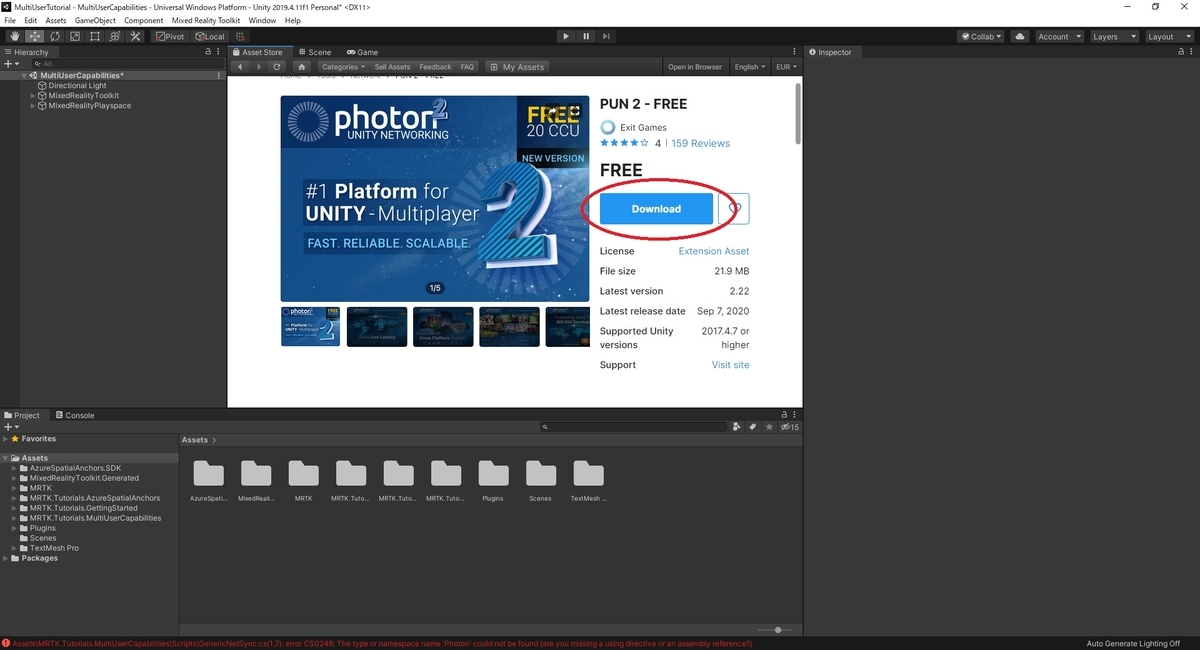This screenshot has width=1200, height=650.
Task: Step one frame forward
Action: point(607,36)
